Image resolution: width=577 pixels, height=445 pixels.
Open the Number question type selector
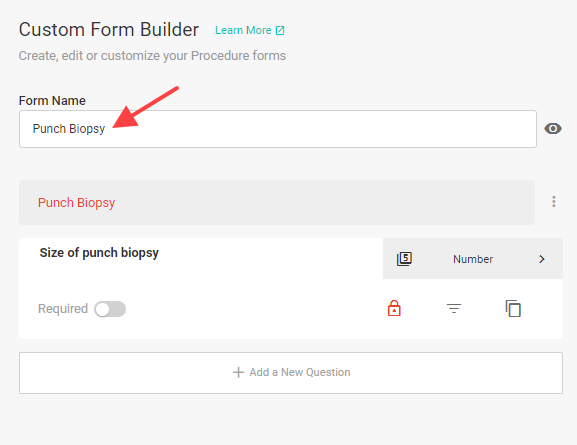pyautogui.click(x=473, y=259)
